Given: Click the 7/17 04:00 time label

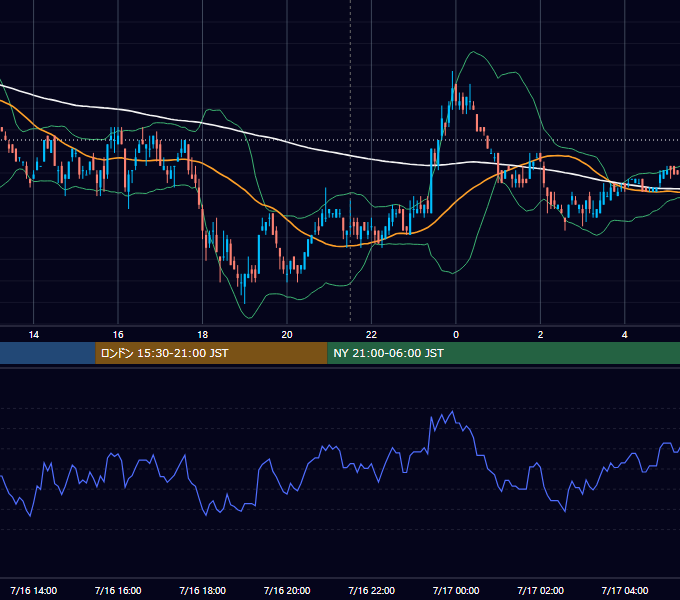Looking at the screenshot, I should tap(624, 590).
